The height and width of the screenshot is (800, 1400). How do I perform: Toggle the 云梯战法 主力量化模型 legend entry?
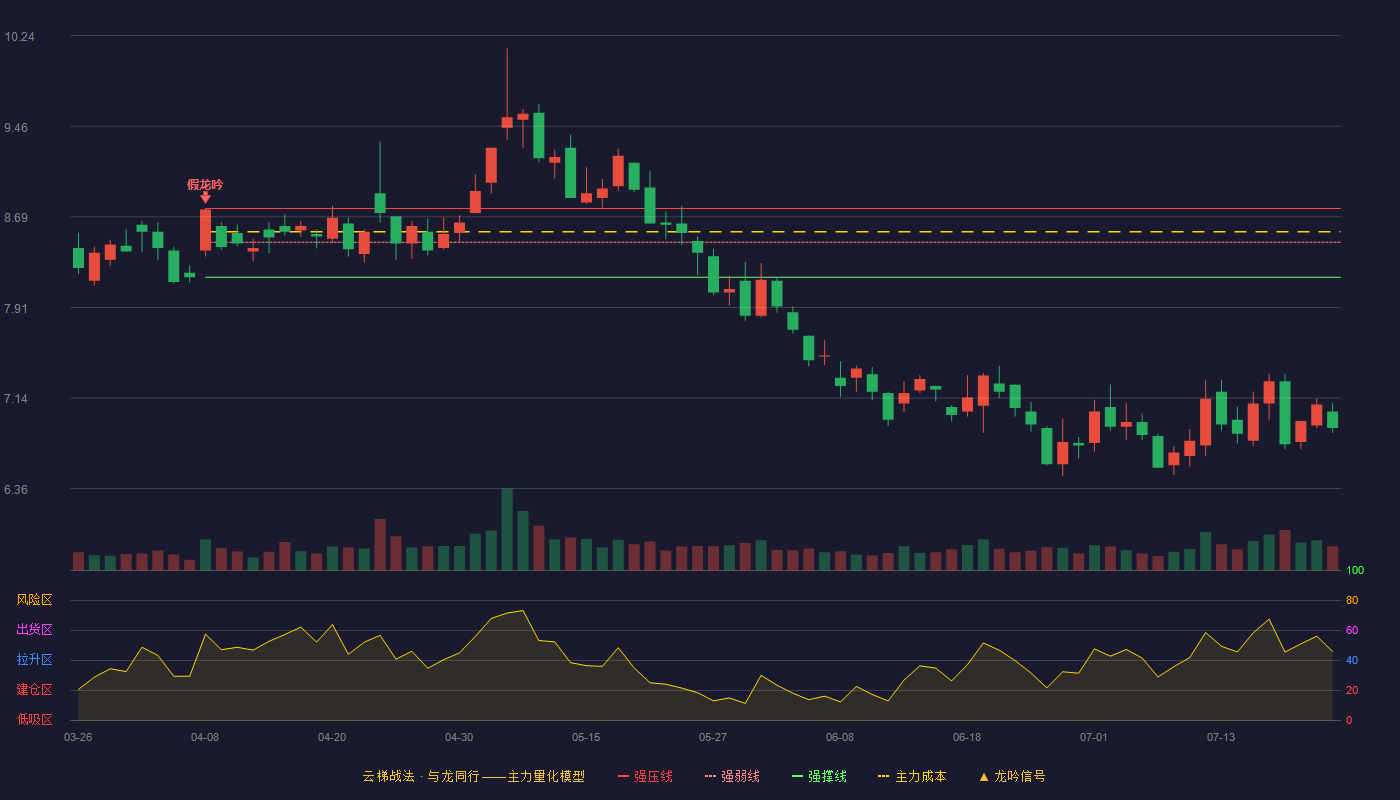coord(474,776)
